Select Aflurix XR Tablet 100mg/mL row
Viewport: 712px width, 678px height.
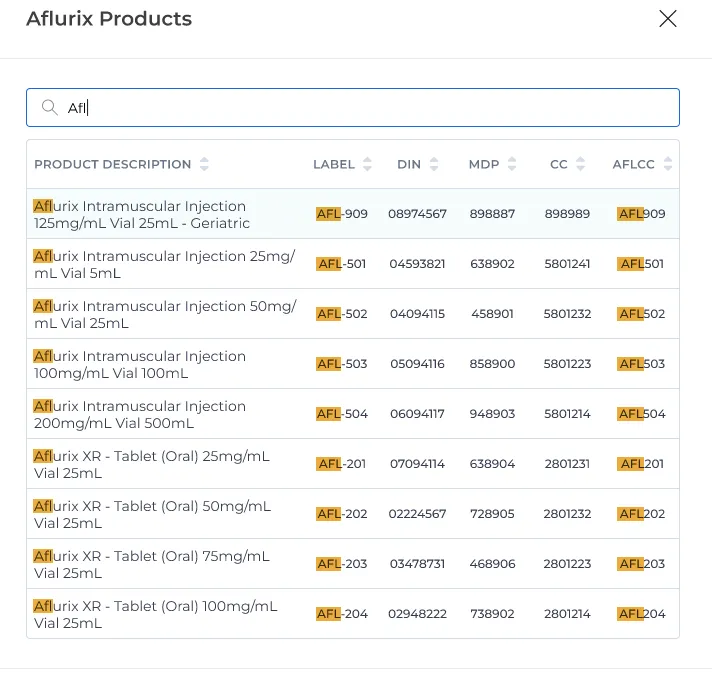[353, 614]
